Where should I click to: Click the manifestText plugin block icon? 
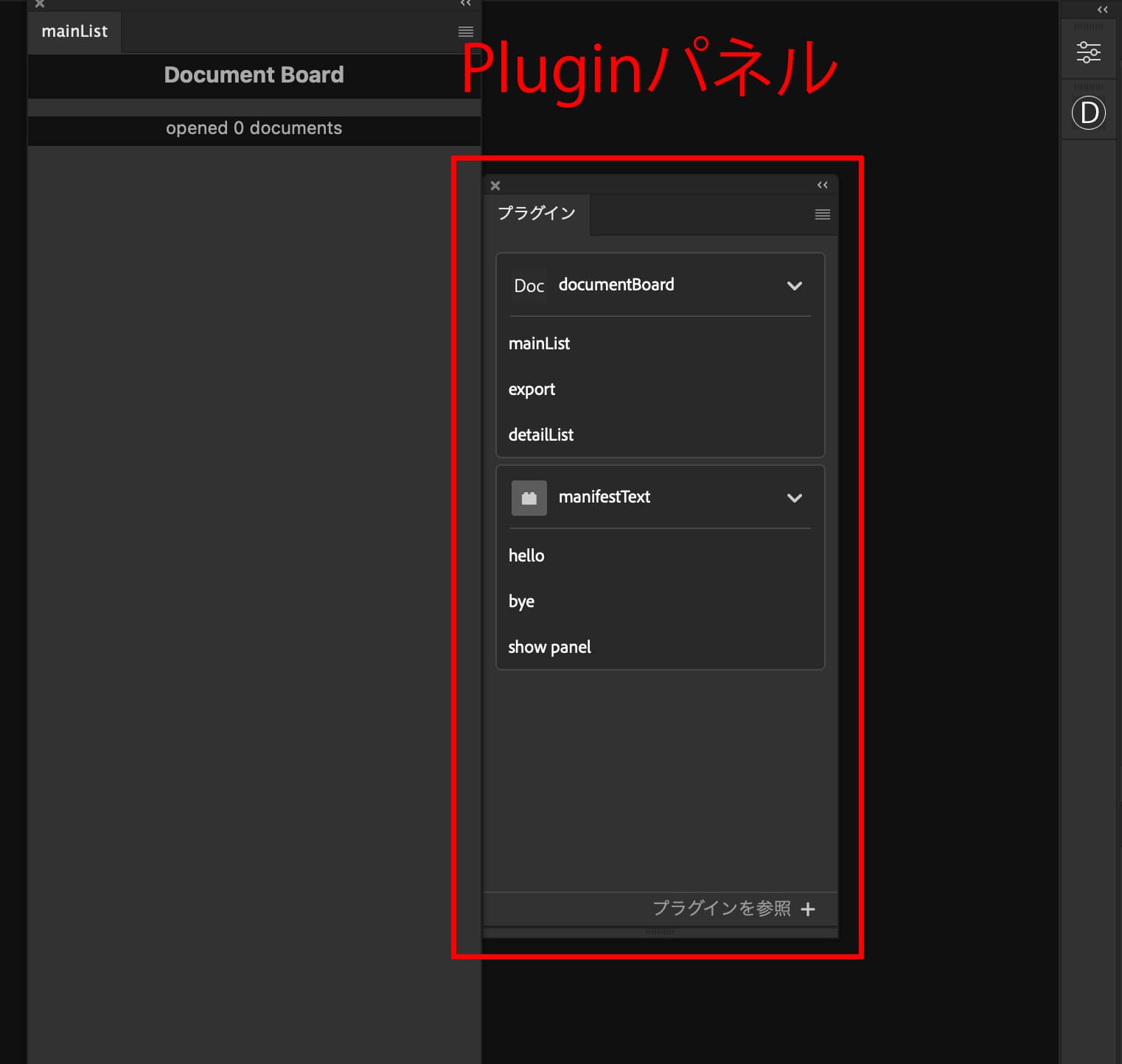point(529,498)
